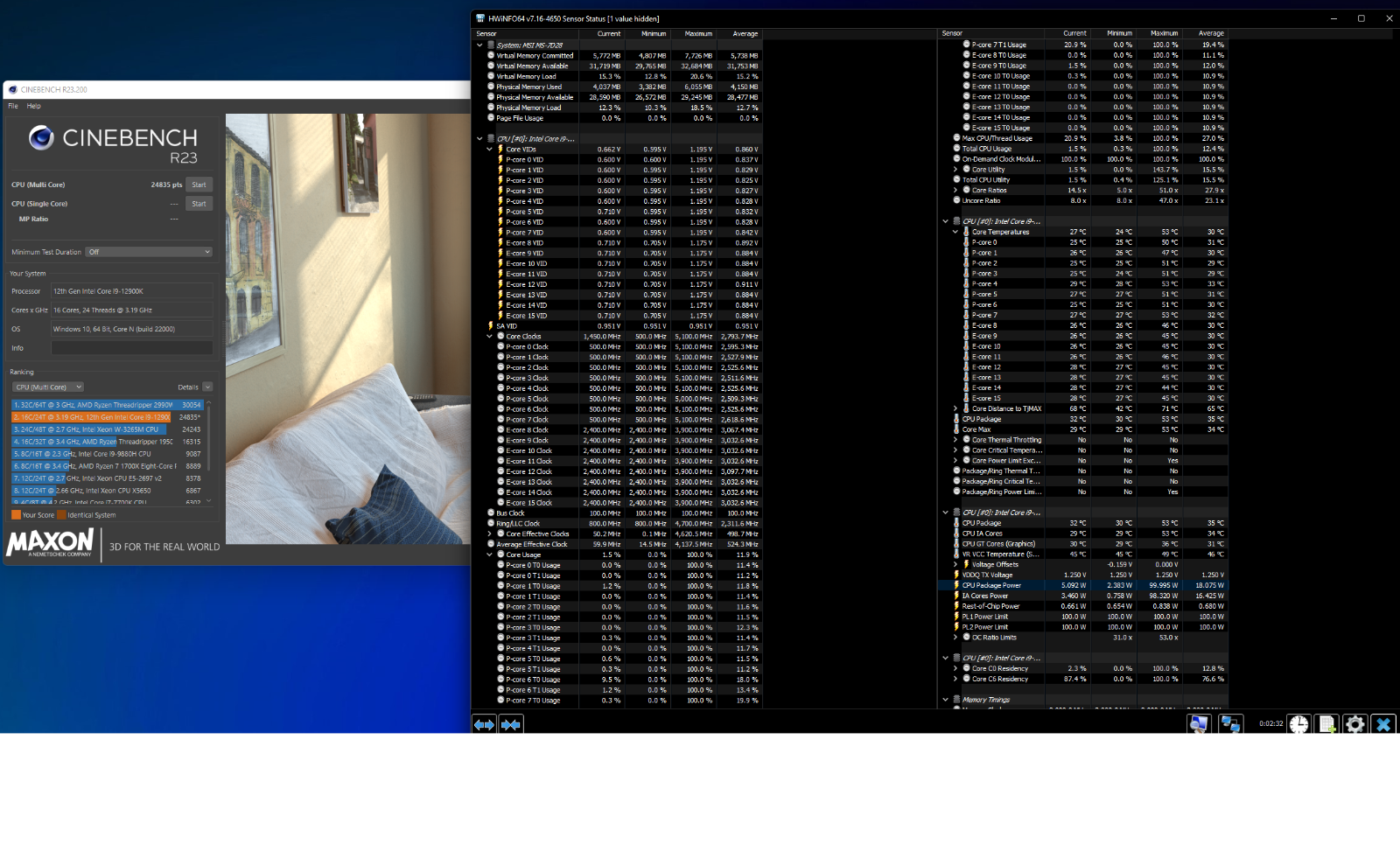Open the Minimum Test Duration dropdown

[149, 252]
